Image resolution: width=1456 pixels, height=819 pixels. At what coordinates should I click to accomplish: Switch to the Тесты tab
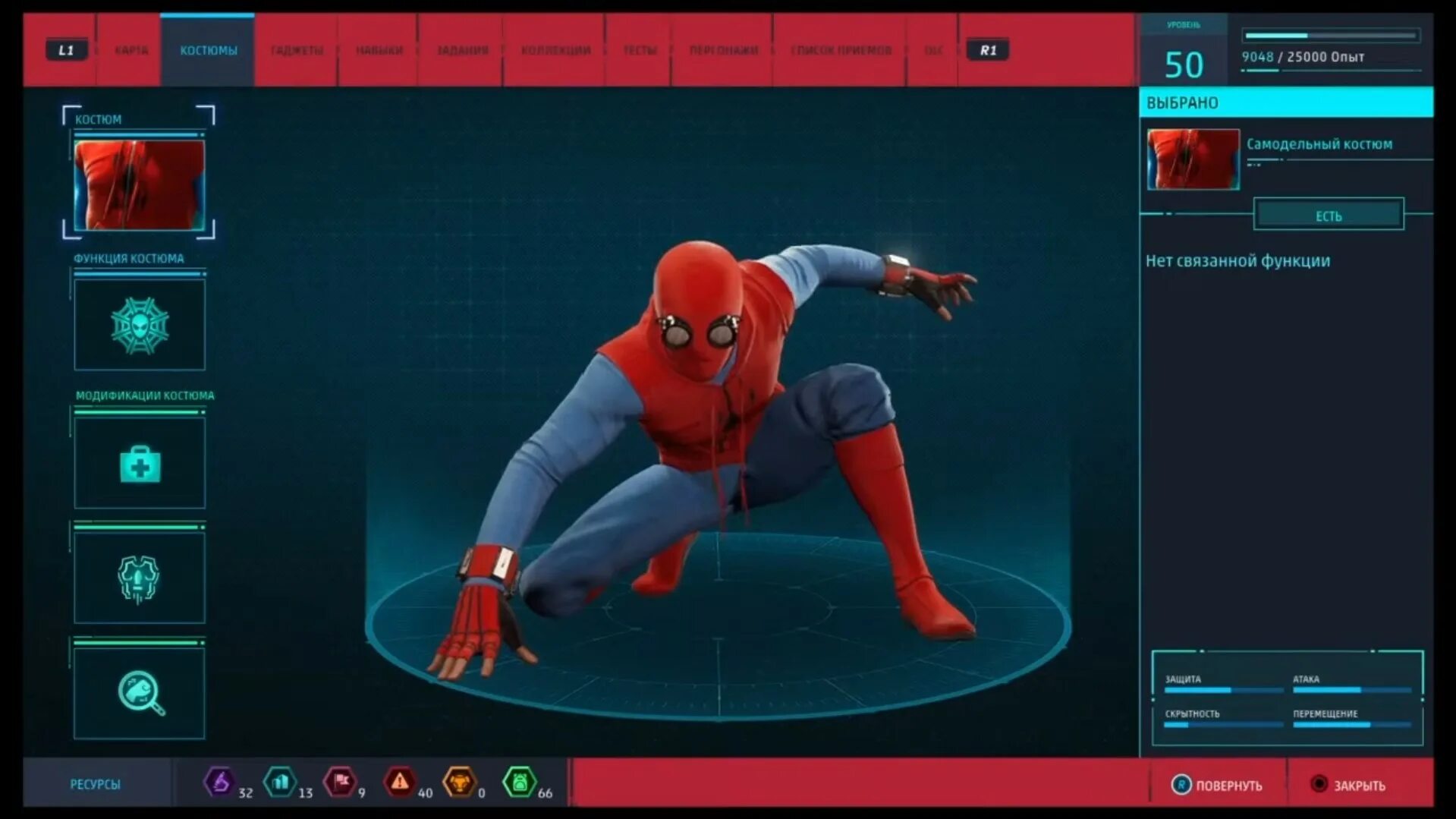640,50
